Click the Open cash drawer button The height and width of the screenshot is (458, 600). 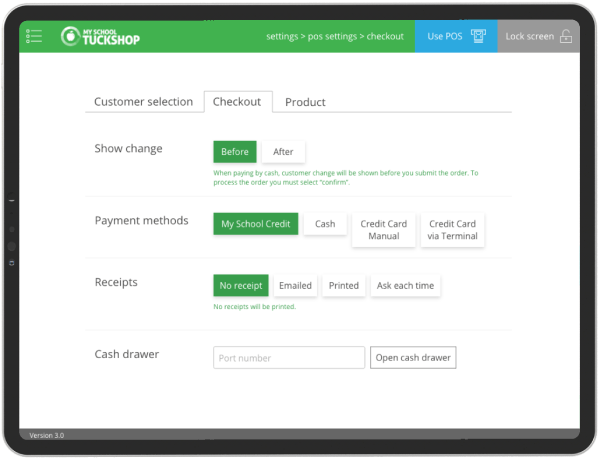413,358
